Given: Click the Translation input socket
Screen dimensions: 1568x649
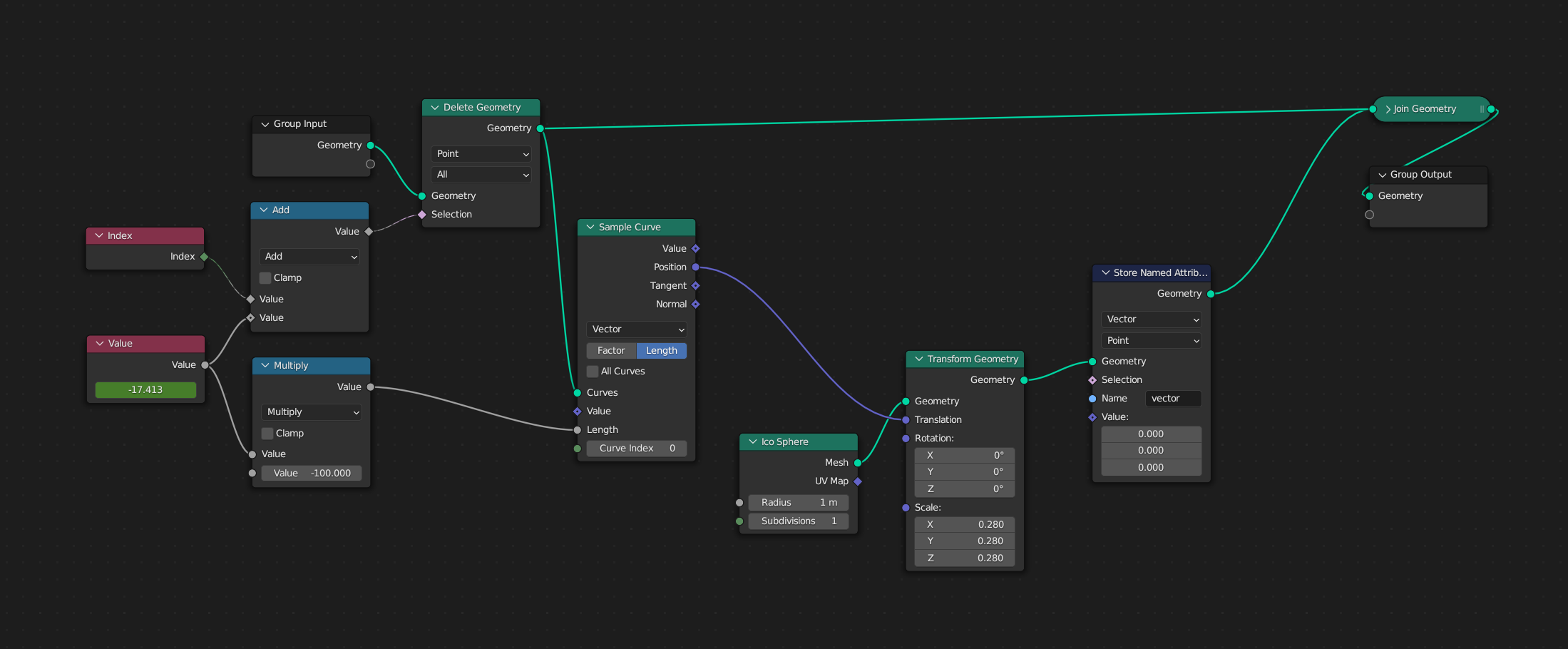Looking at the screenshot, I should click(906, 420).
